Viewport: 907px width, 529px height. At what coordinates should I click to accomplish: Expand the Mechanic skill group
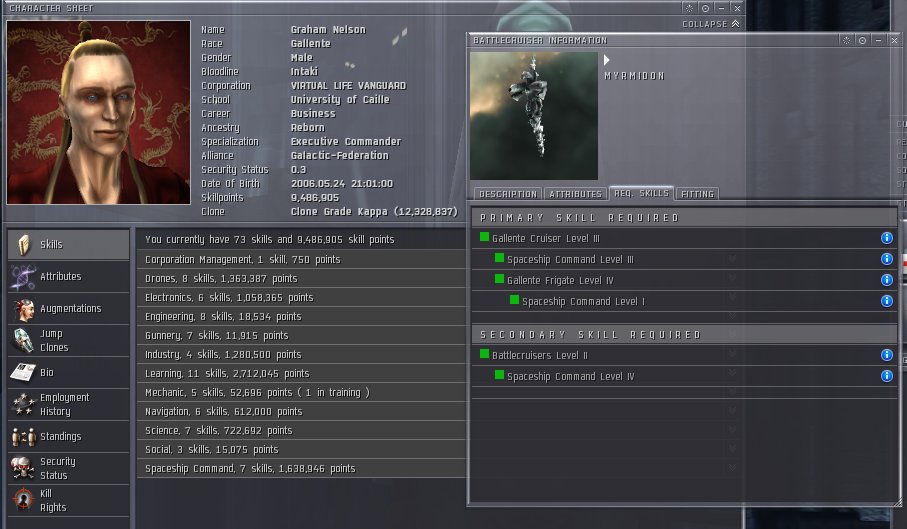pyautogui.click(x=301, y=393)
